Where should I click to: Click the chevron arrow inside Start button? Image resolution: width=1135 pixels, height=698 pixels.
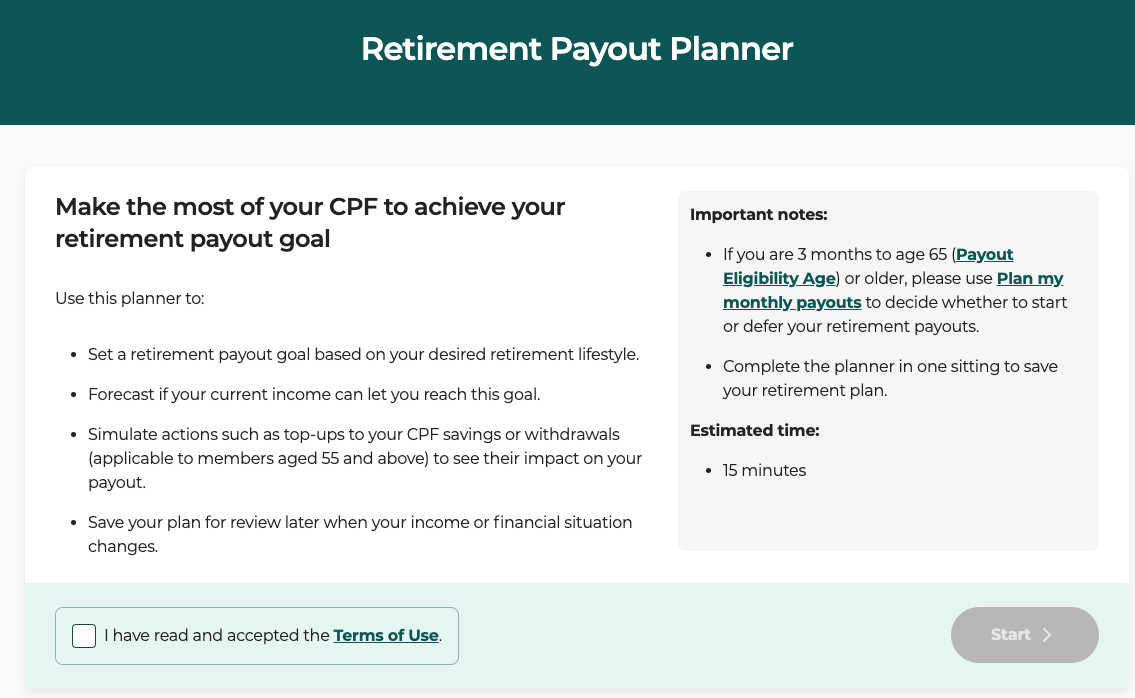tap(1047, 635)
